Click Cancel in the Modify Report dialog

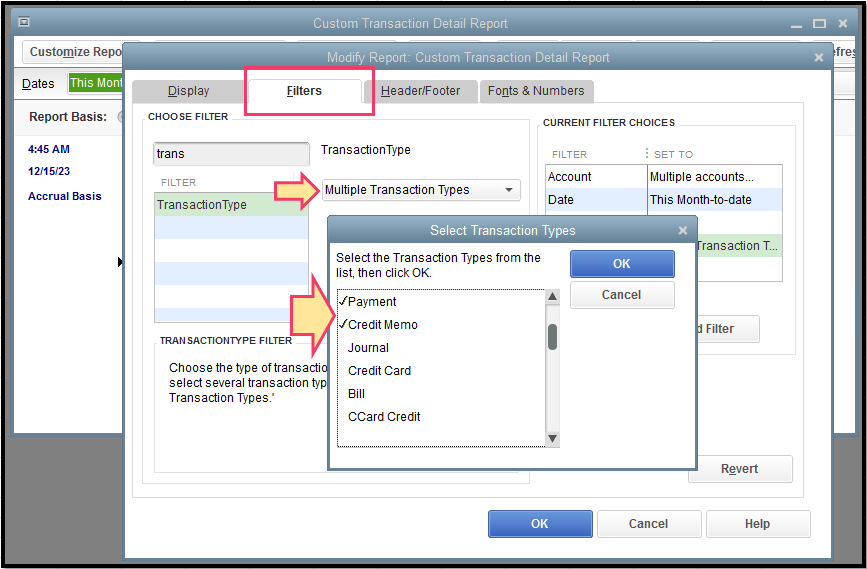click(649, 524)
